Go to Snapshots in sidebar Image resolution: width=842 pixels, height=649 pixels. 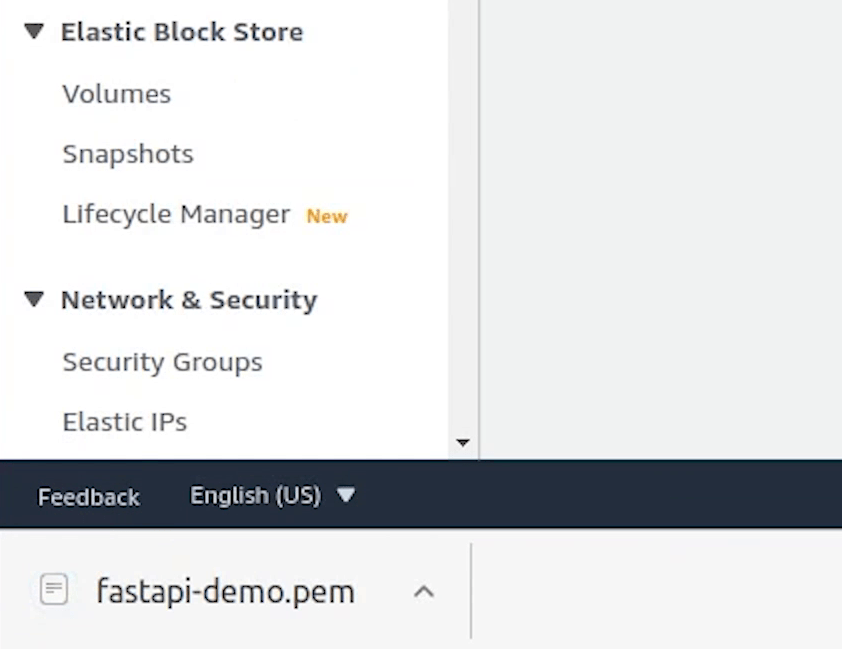pos(127,154)
